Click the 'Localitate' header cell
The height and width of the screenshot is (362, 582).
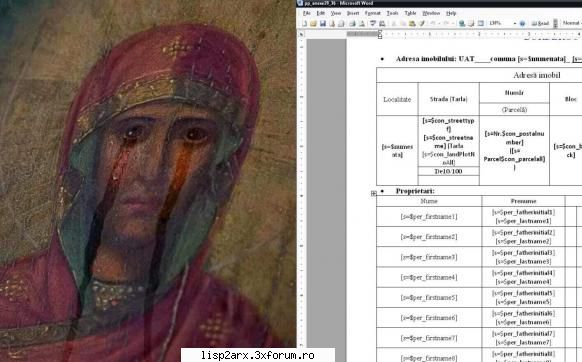click(x=397, y=99)
